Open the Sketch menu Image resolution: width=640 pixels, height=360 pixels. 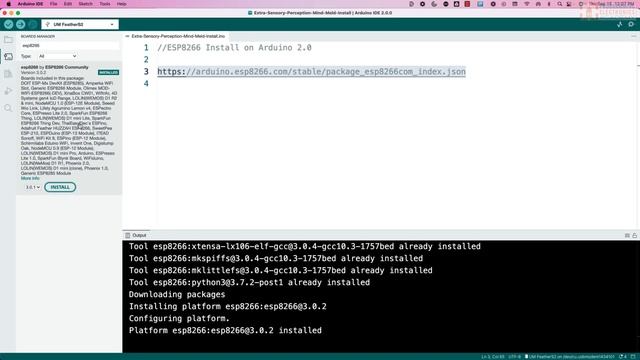[x=85, y=4]
